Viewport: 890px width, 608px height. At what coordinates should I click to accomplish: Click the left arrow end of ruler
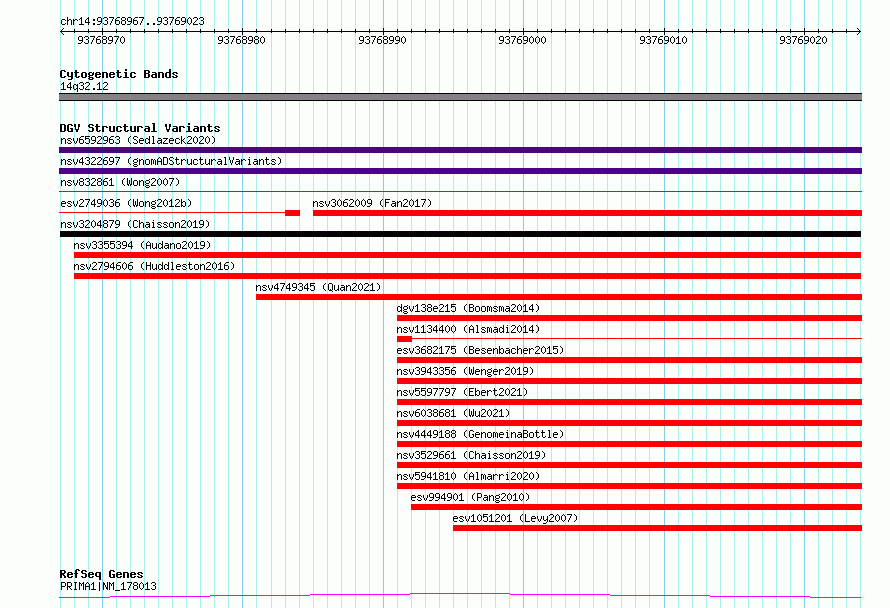62,31
